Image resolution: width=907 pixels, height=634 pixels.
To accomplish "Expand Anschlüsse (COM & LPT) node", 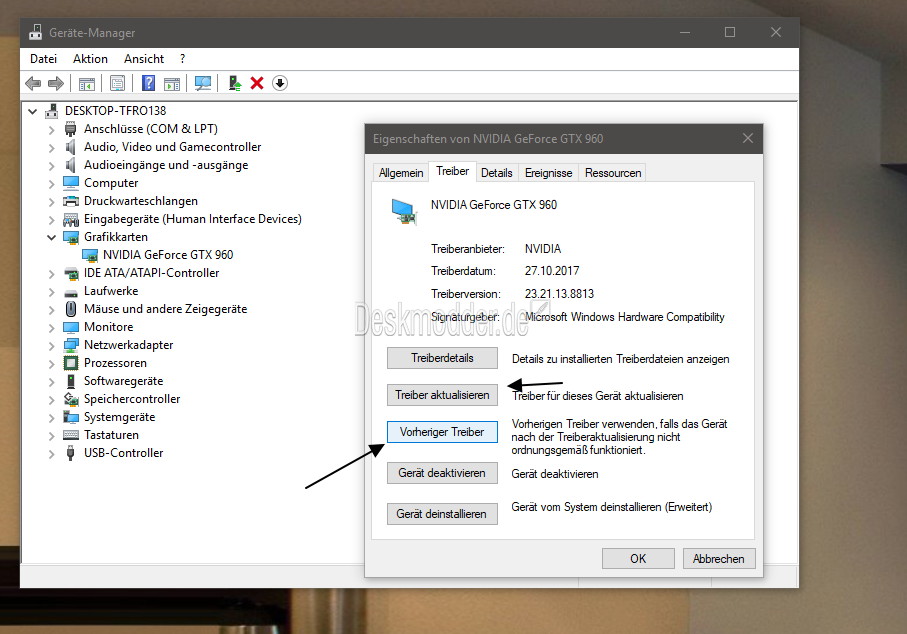I will tap(51, 130).
